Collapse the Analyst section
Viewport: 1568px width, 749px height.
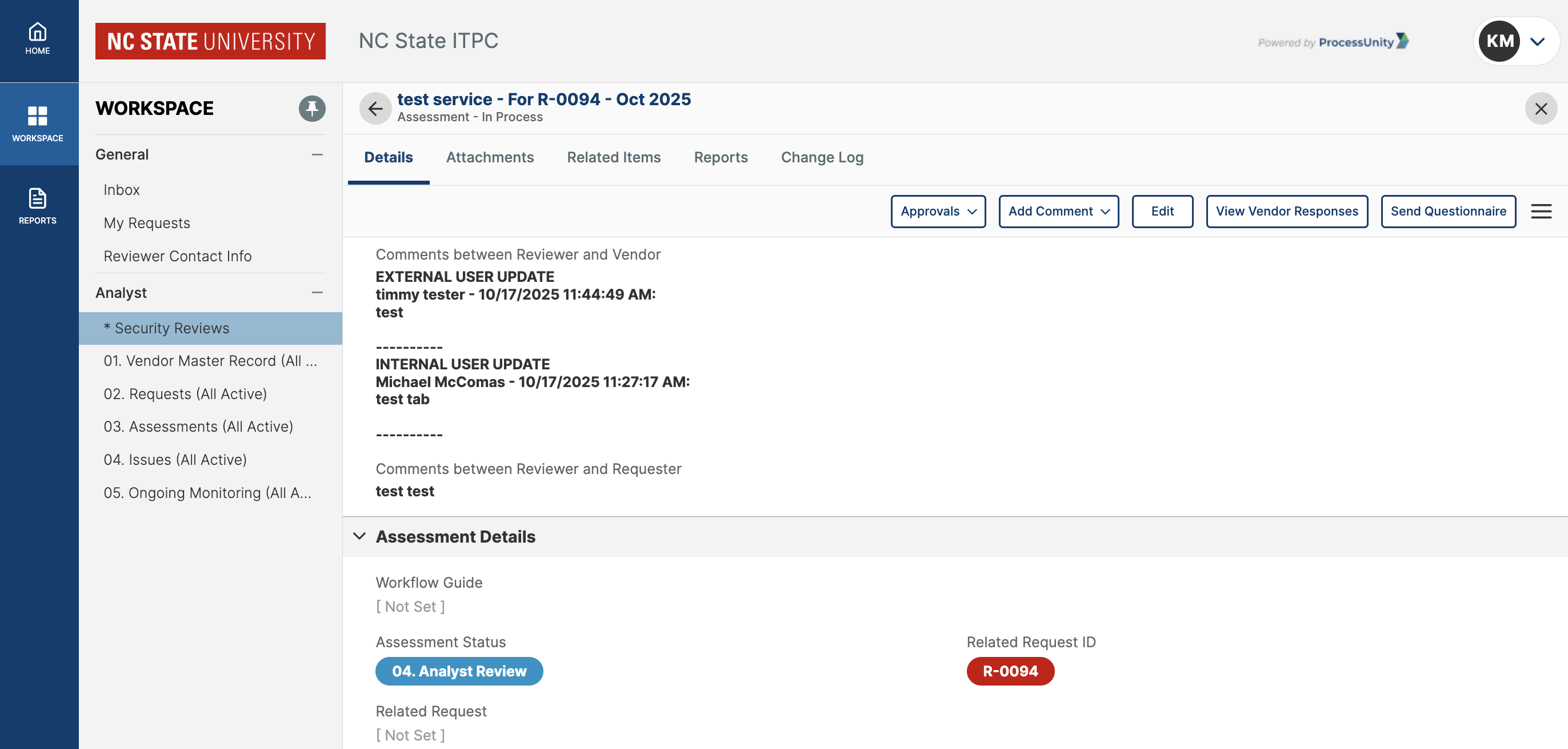pyautogui.click(x=317, y=293)
